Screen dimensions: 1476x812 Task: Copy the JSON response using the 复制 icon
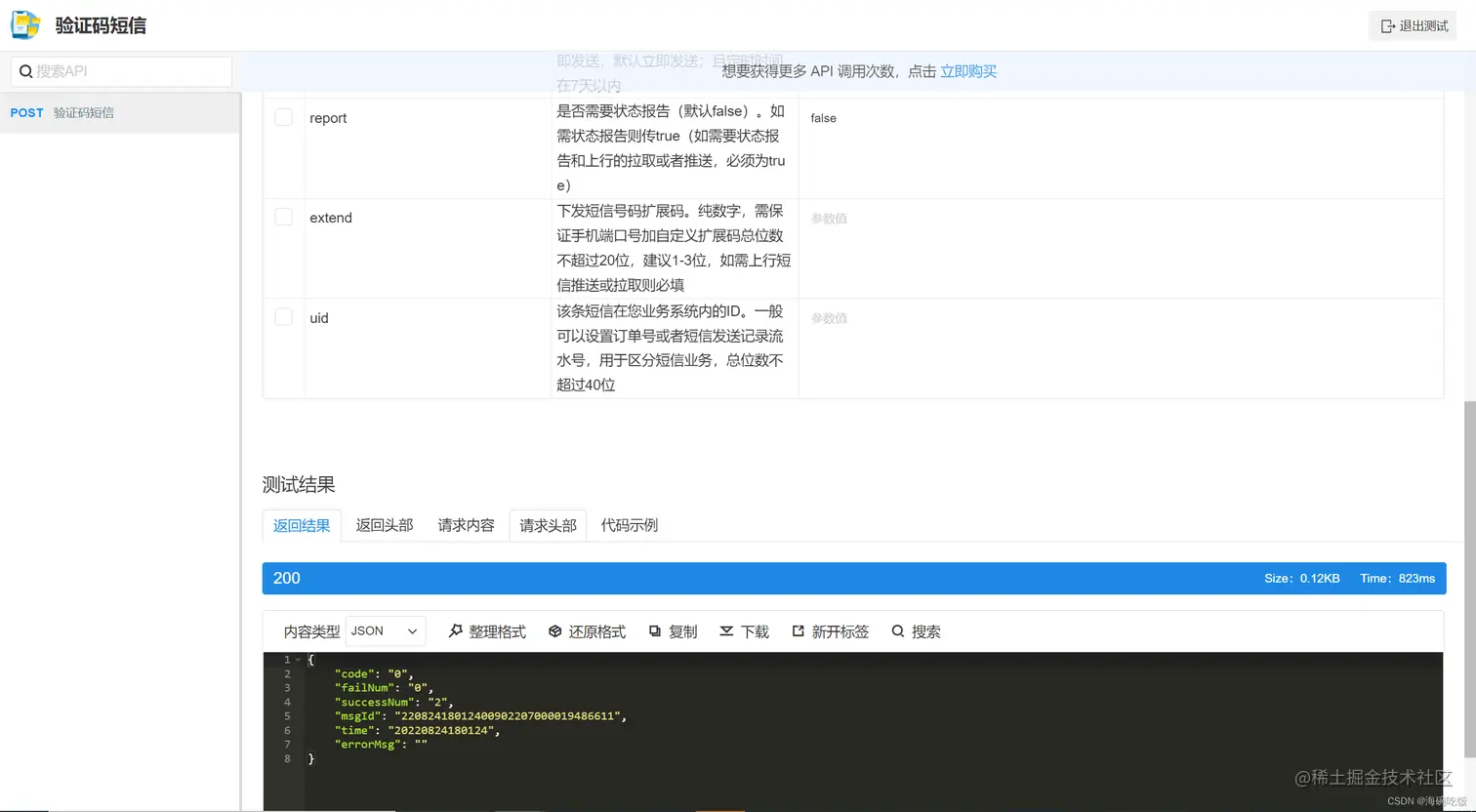(x=655, y=631)
